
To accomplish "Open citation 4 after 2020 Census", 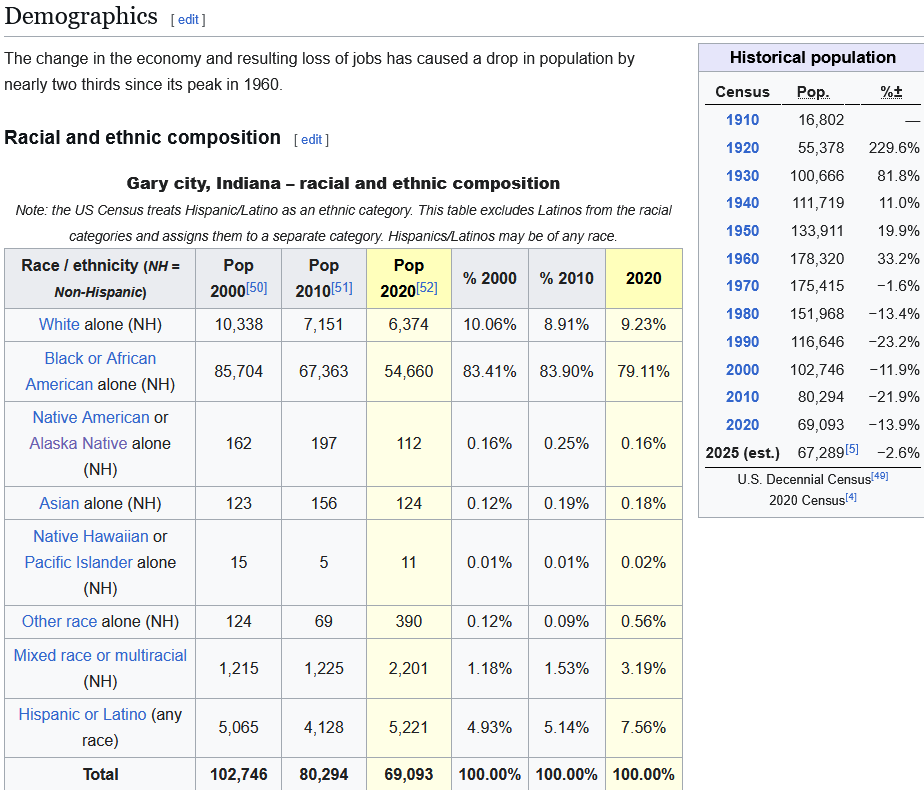I will (x=851, y=497).
